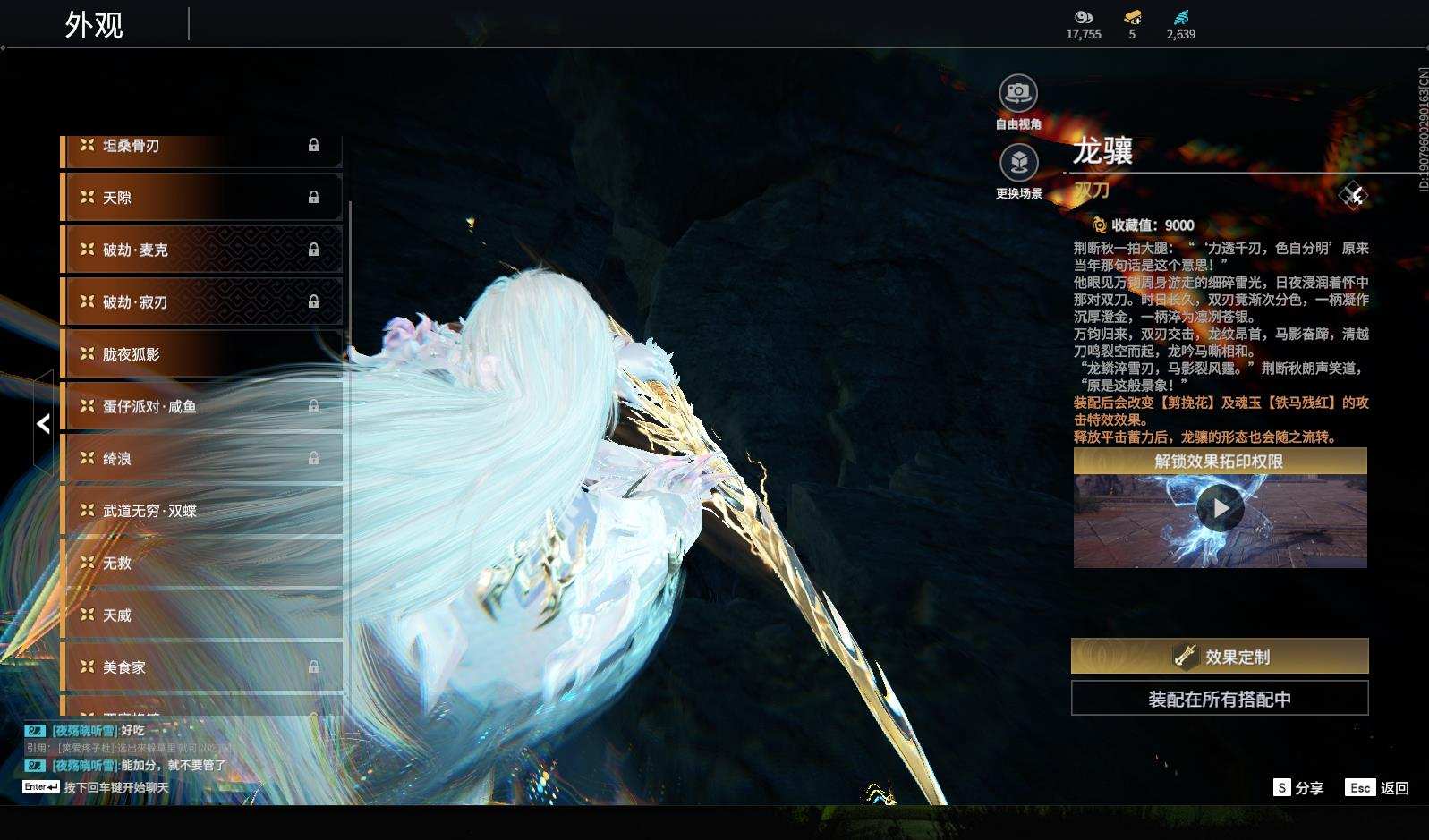Select the 绮浪 skin

[x=202, y=458]
